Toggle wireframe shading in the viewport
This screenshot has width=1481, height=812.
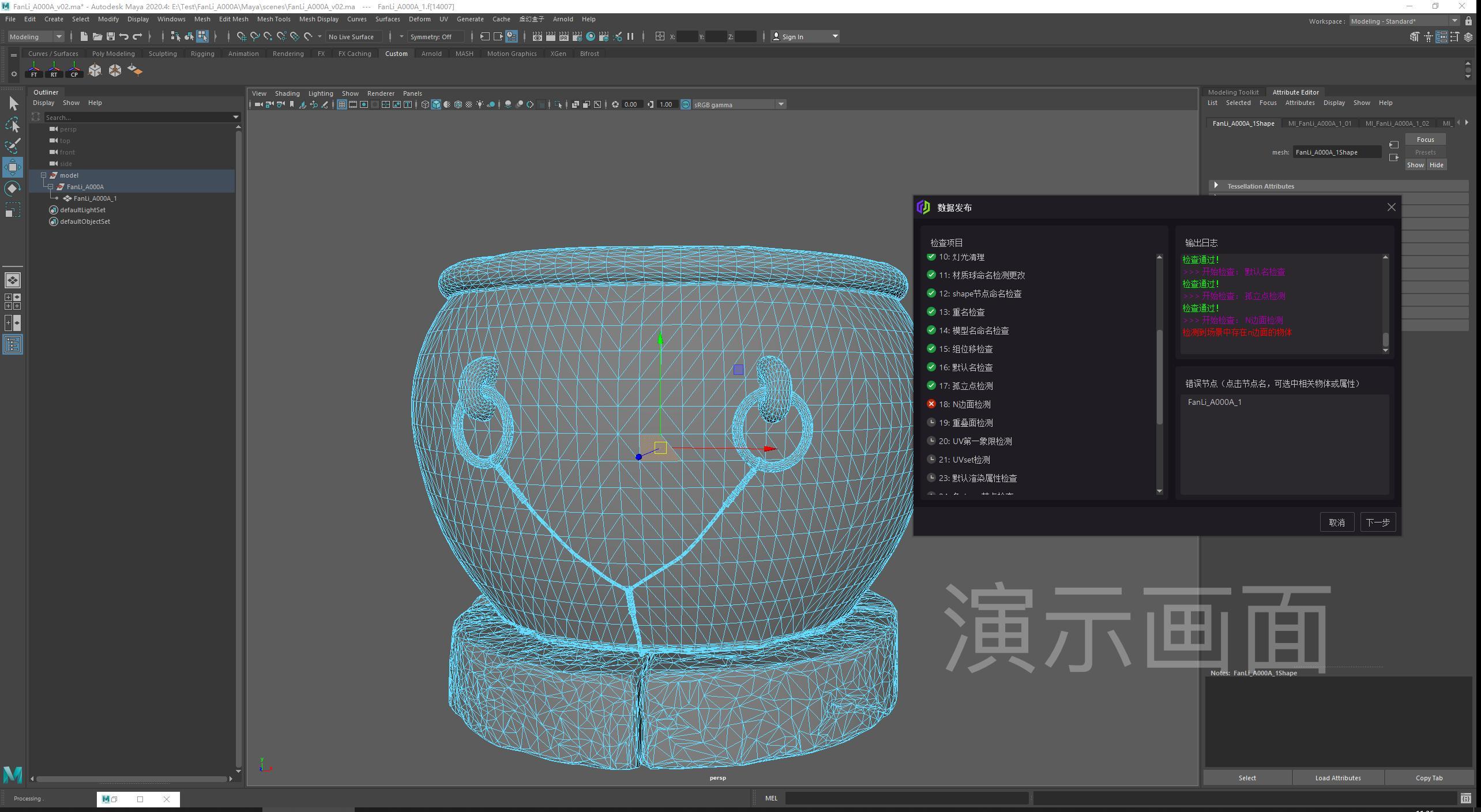(x=425, y=104)
